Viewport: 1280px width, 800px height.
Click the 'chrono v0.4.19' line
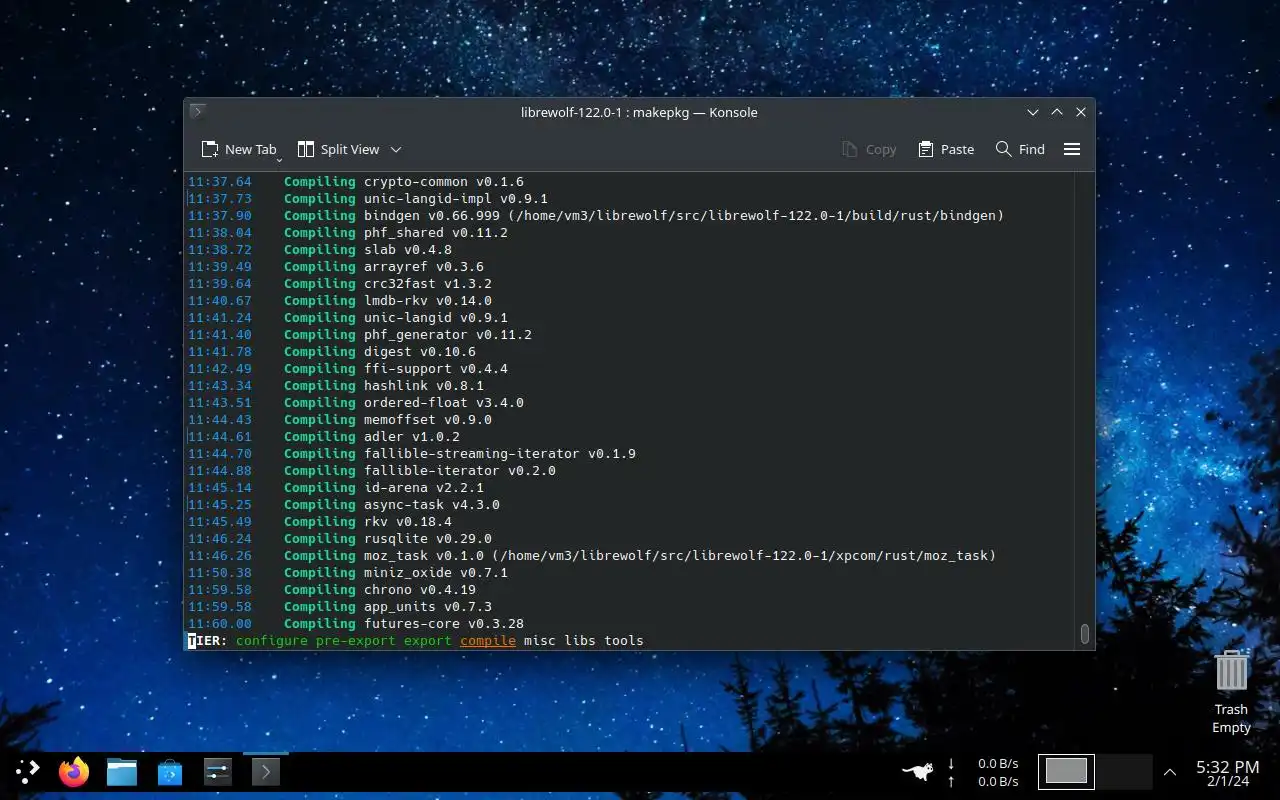pyautogui.click(x=420, y=590)
